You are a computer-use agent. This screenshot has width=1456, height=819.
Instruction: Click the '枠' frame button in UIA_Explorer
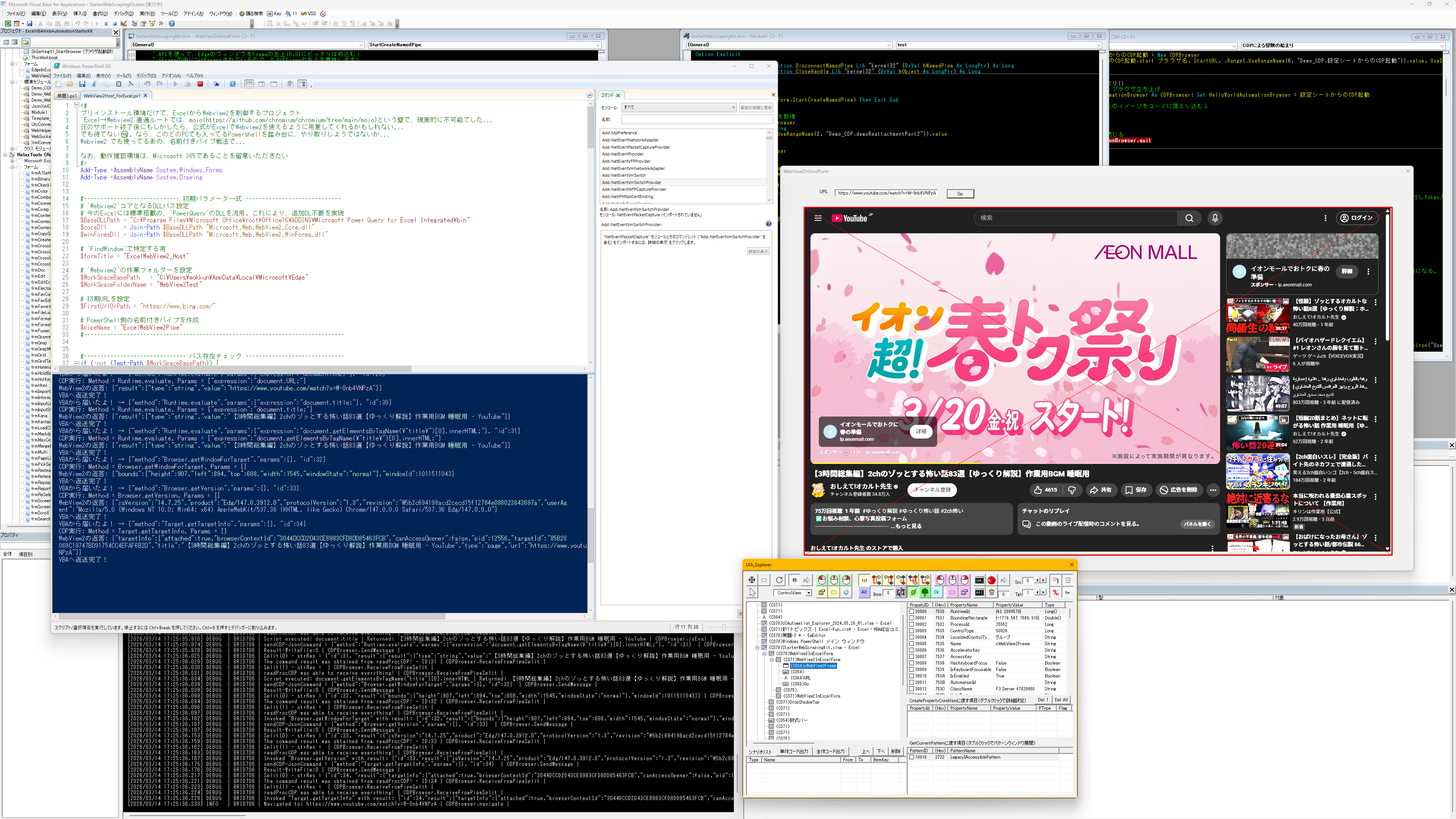click(x=795, y=580)
